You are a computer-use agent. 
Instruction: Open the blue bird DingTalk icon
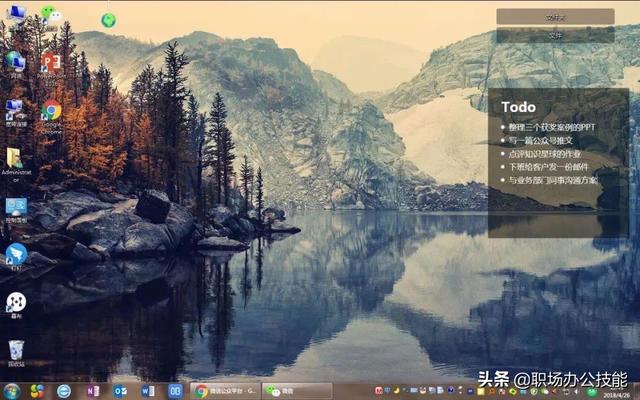(16, 256)
